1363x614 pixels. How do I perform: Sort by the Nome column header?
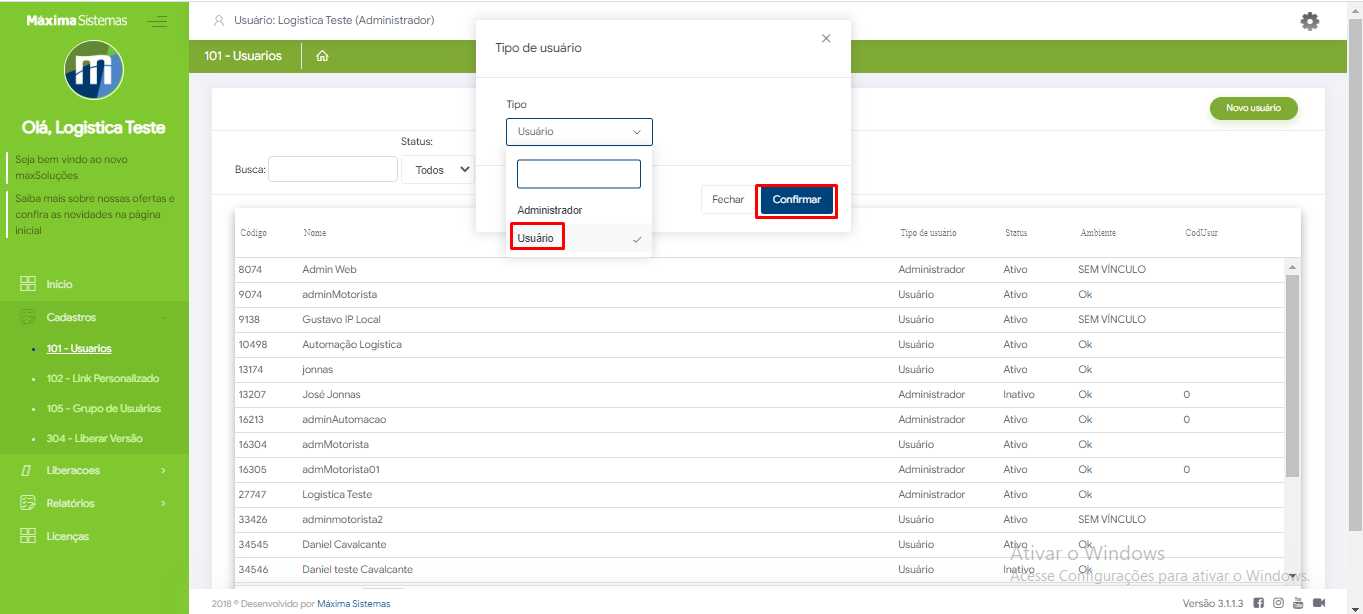tap(314, 233)
